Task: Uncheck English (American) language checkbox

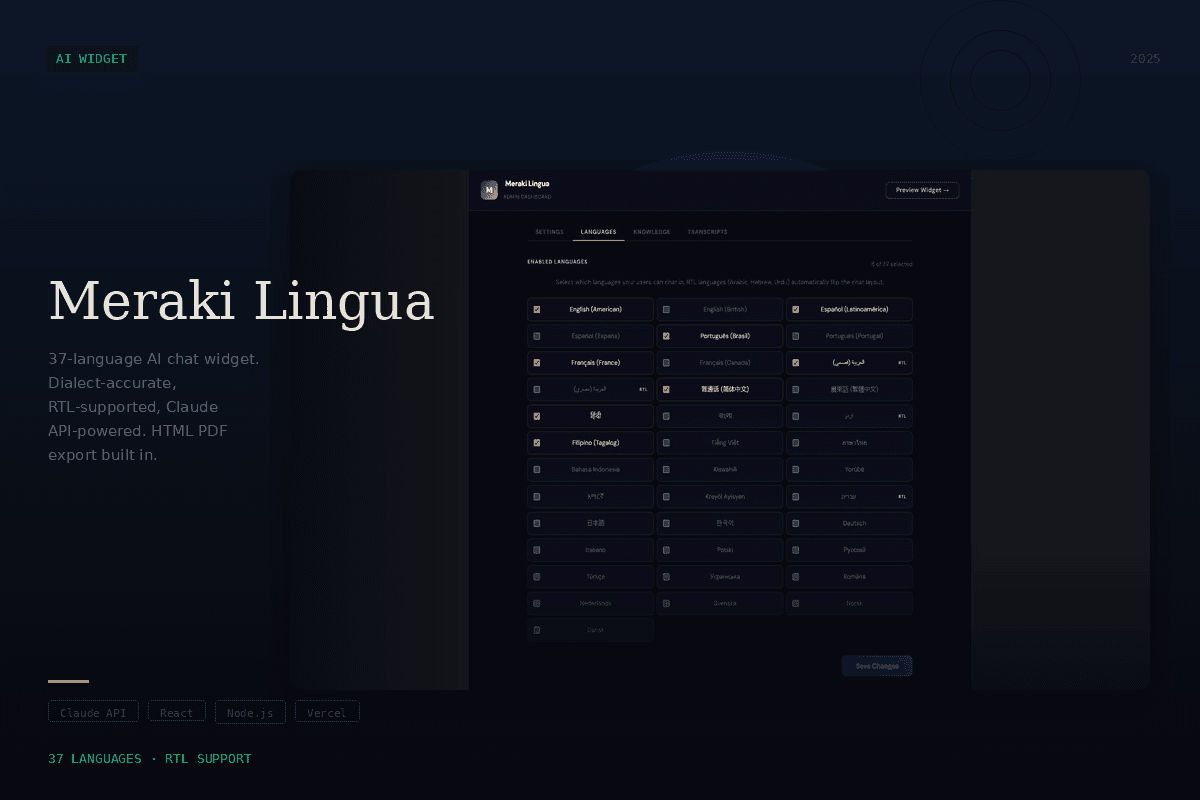Action: coord(537,310)
